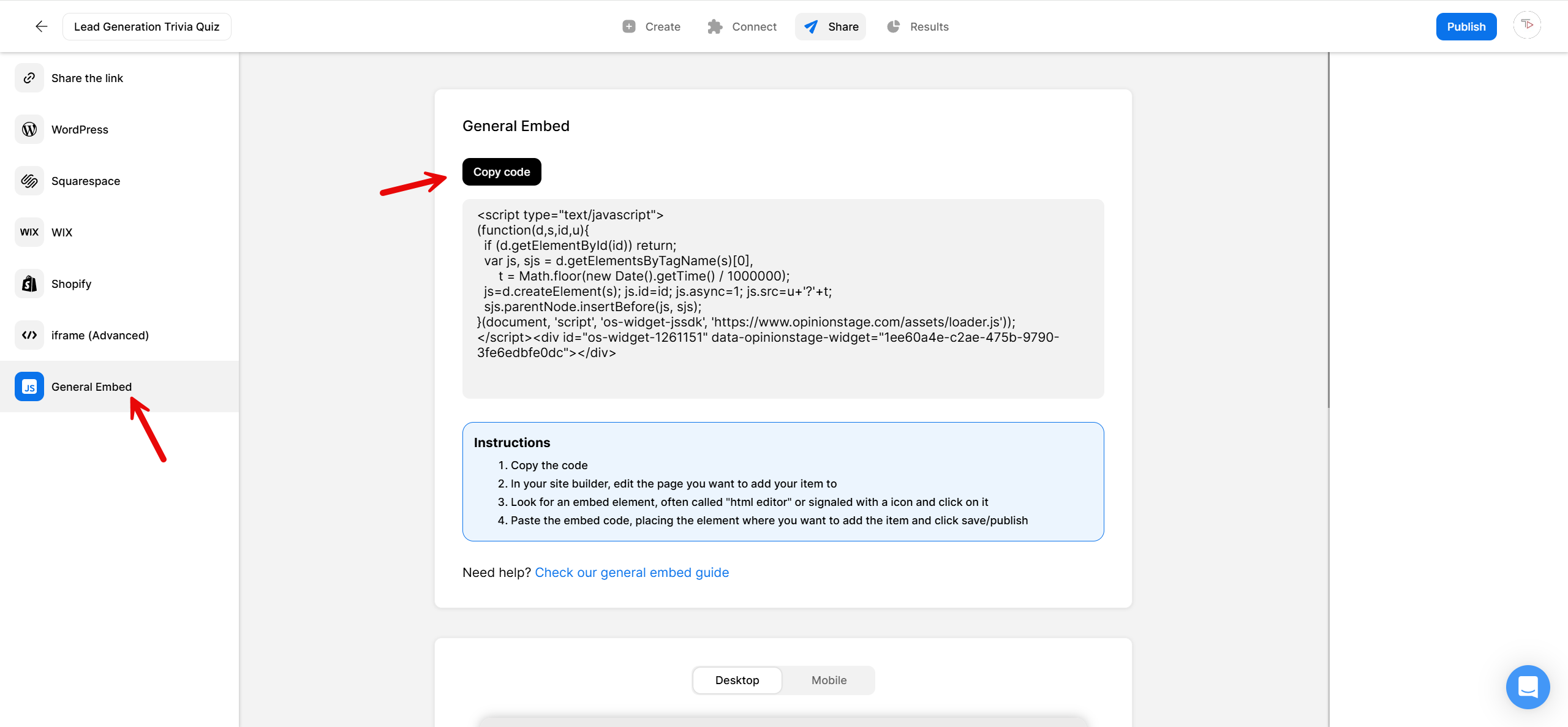
Task: Keep preview on Desktop view
Action: 737,680
